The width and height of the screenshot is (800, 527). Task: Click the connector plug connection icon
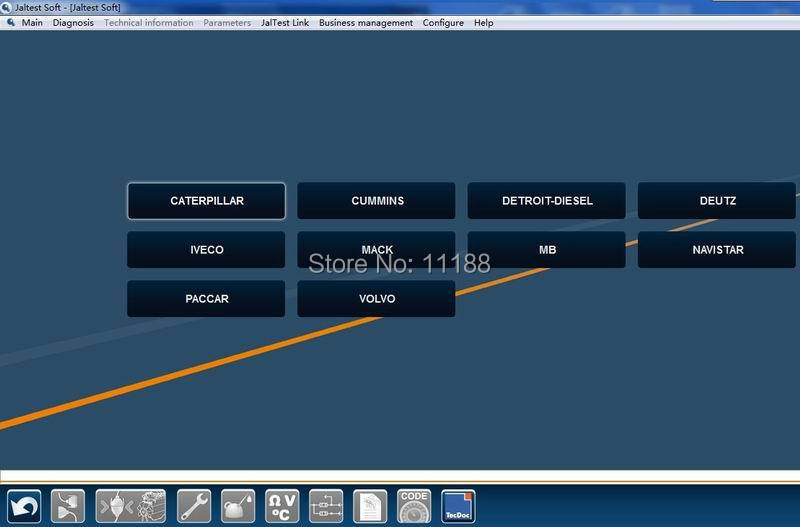68,507
